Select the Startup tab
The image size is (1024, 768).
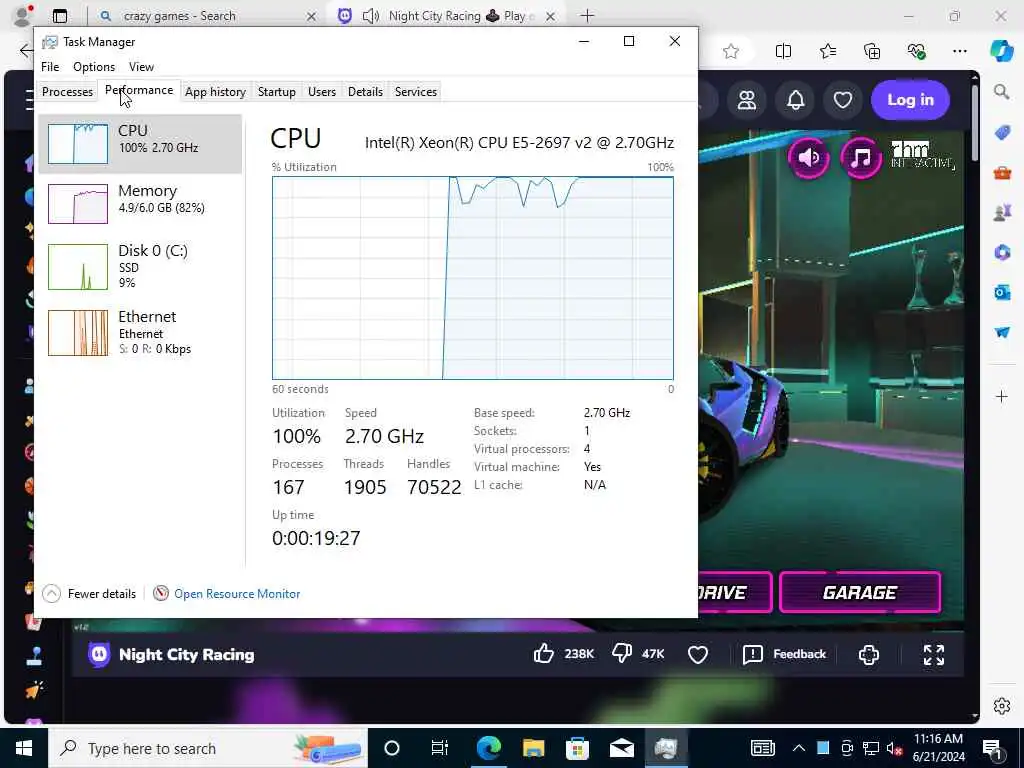tap(276, 92)
